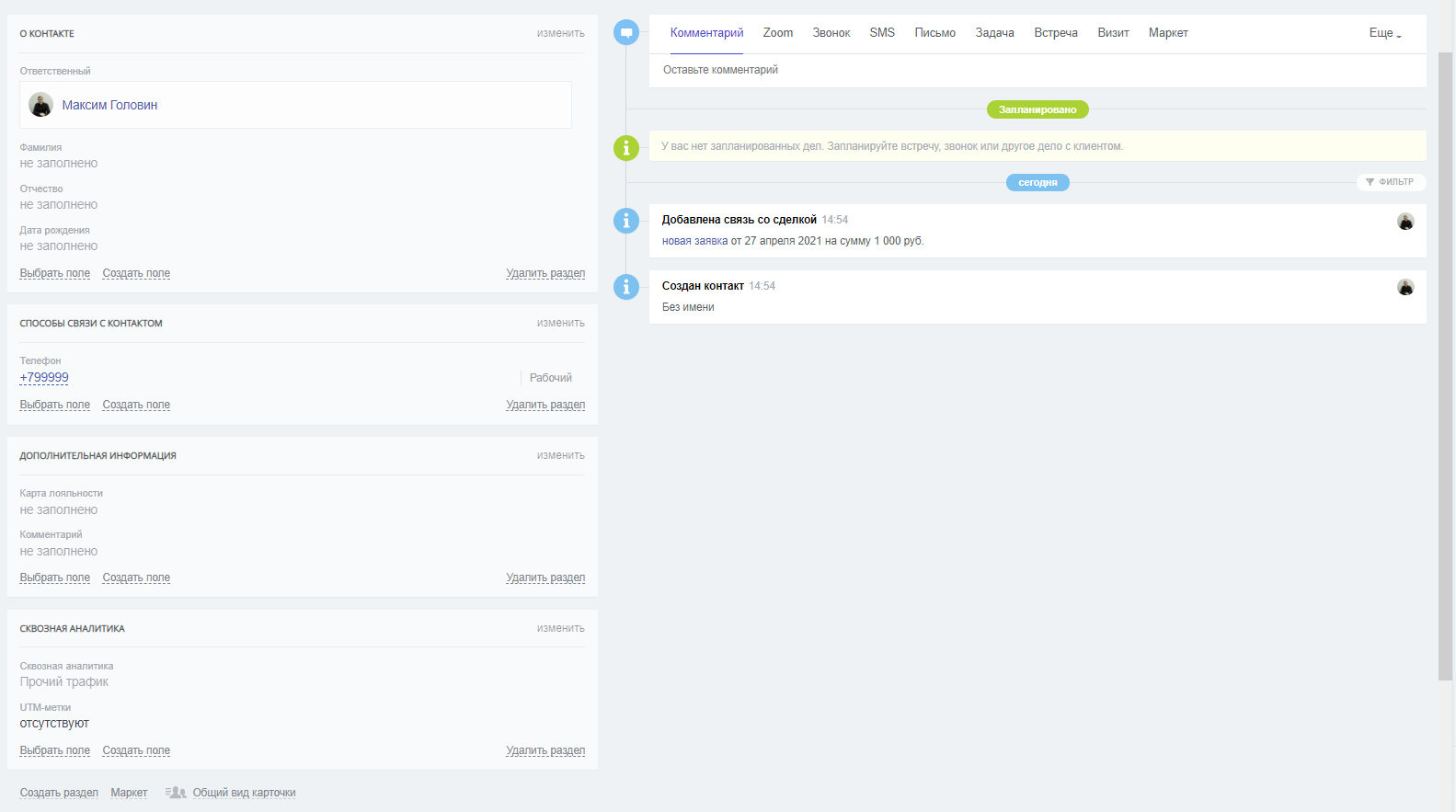This screenshot has height=812, width=1456.
Task: Click info icon next to 'Добавлена связь со сделкой'
Action: (626, 221)
